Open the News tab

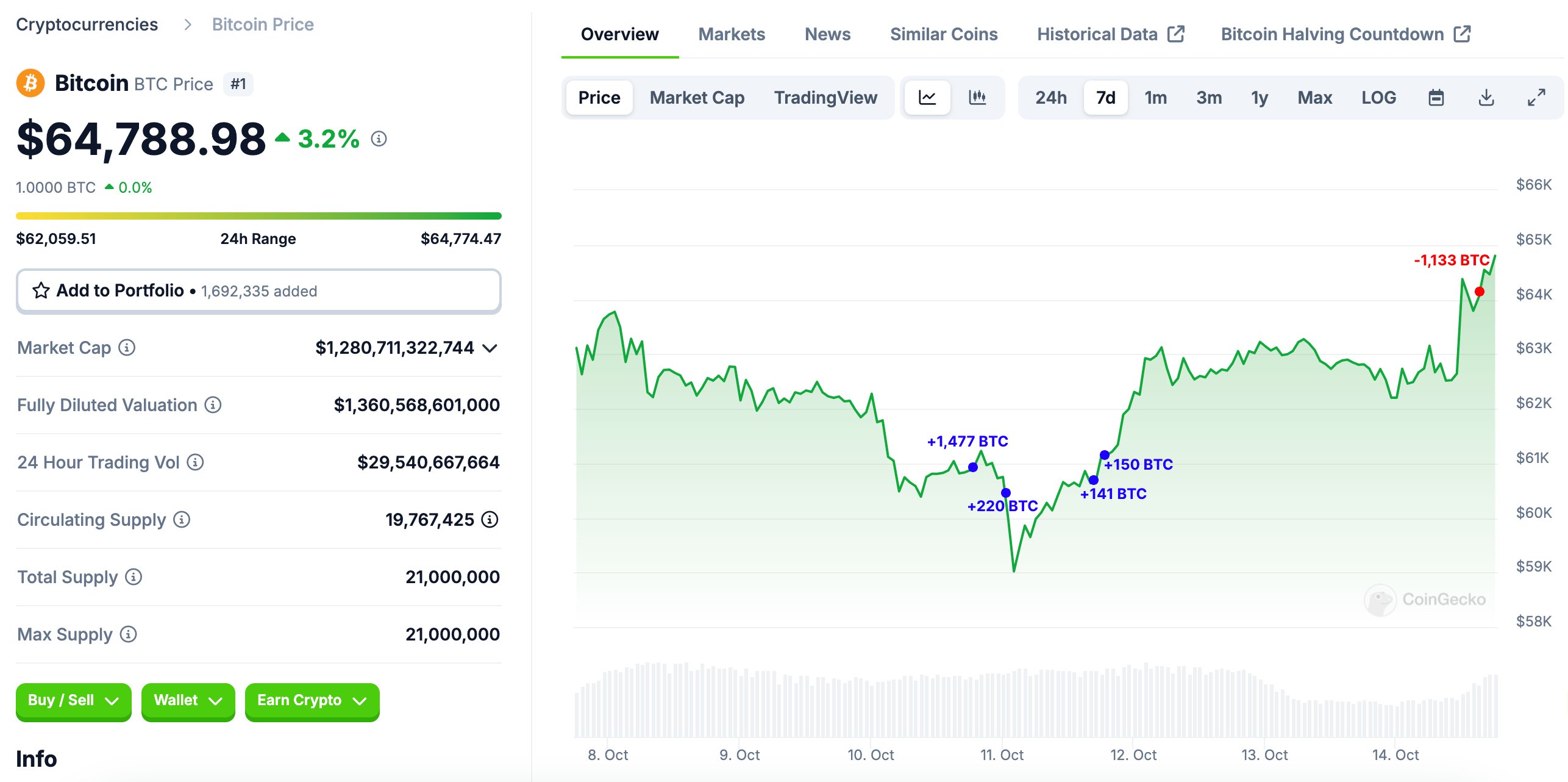(827, 34)
